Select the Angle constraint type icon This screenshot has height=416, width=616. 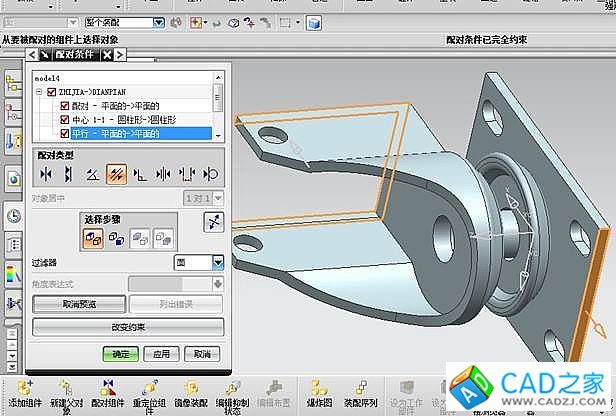(x=92, y=174)
